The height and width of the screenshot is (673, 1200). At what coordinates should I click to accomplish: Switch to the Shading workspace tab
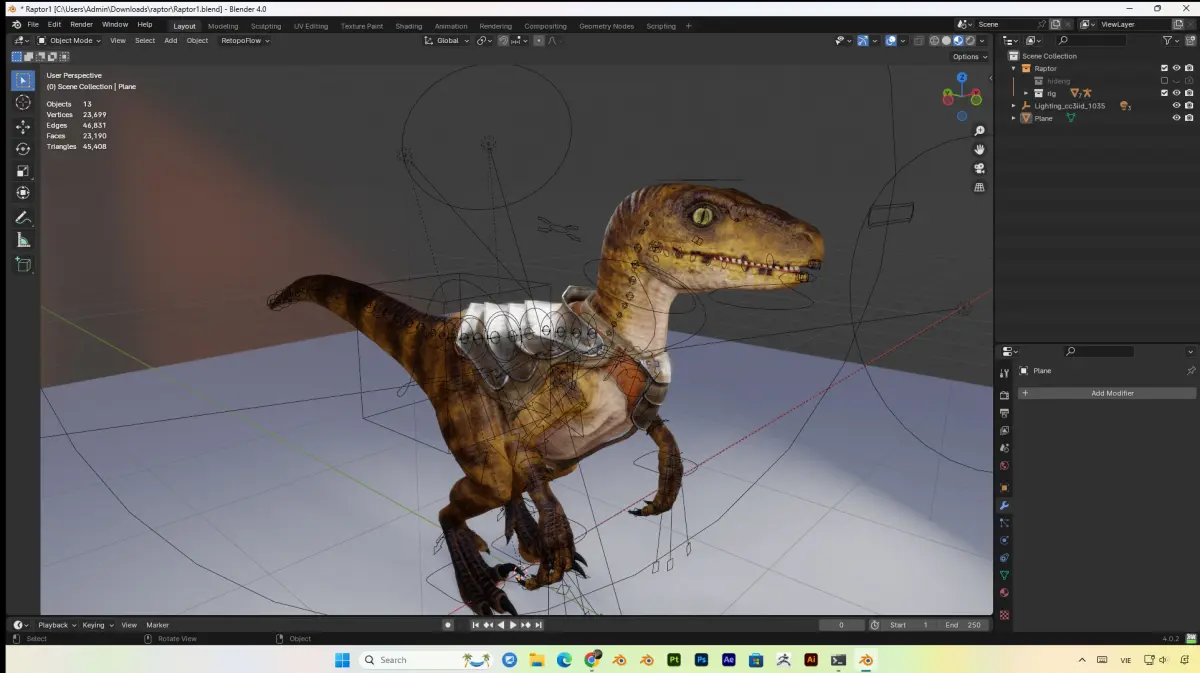pyautogui.click(x=408, y=26)
